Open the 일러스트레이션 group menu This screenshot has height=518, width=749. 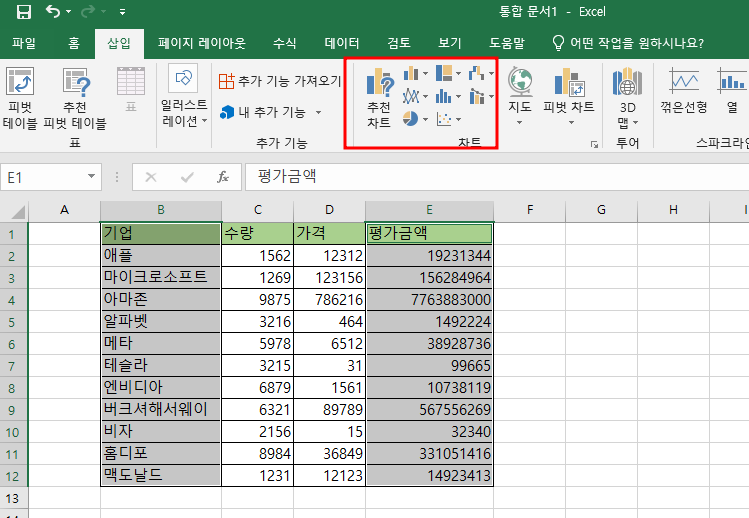[x=184, y=98]
